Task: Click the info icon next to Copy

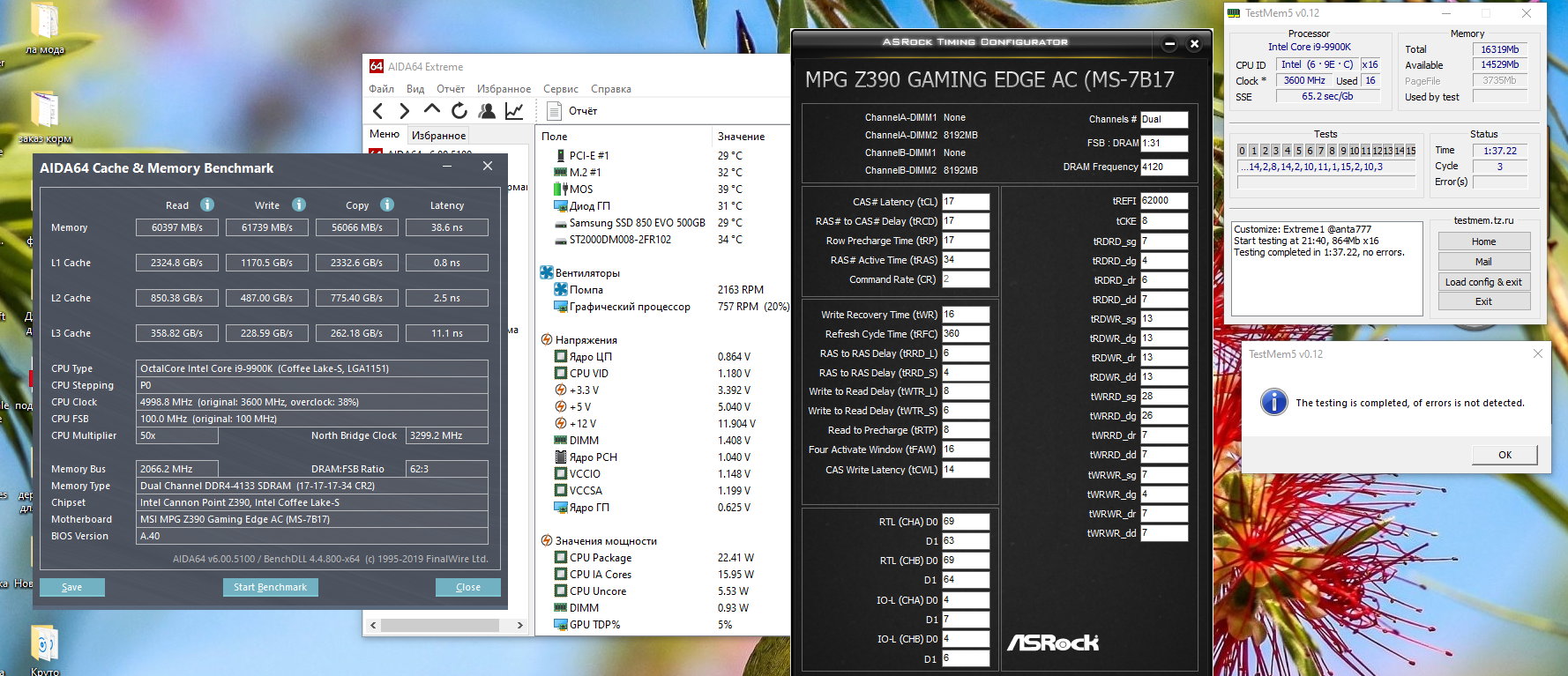Action: coord(387,204)
